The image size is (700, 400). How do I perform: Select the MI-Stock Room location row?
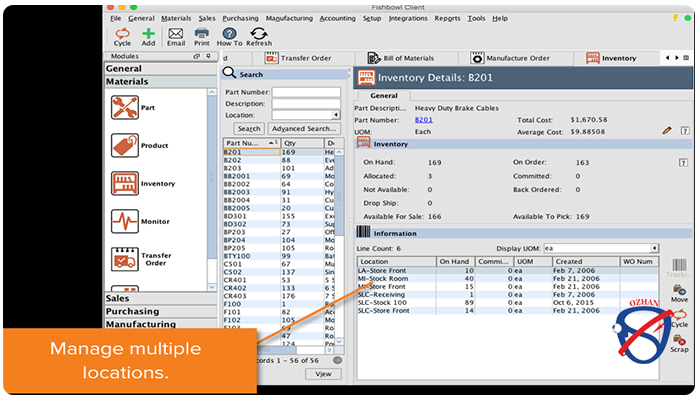pyautogui.click(x=508, y=279)
